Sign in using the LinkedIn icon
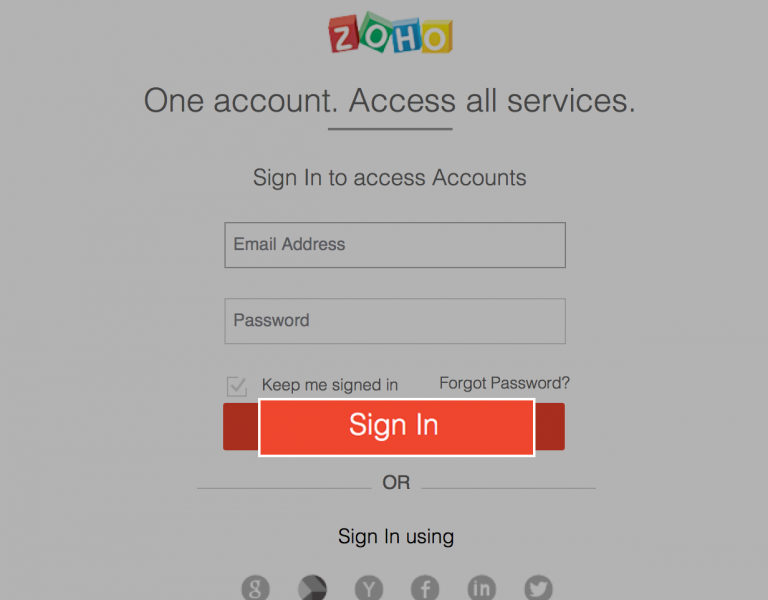 coord(482,588)
